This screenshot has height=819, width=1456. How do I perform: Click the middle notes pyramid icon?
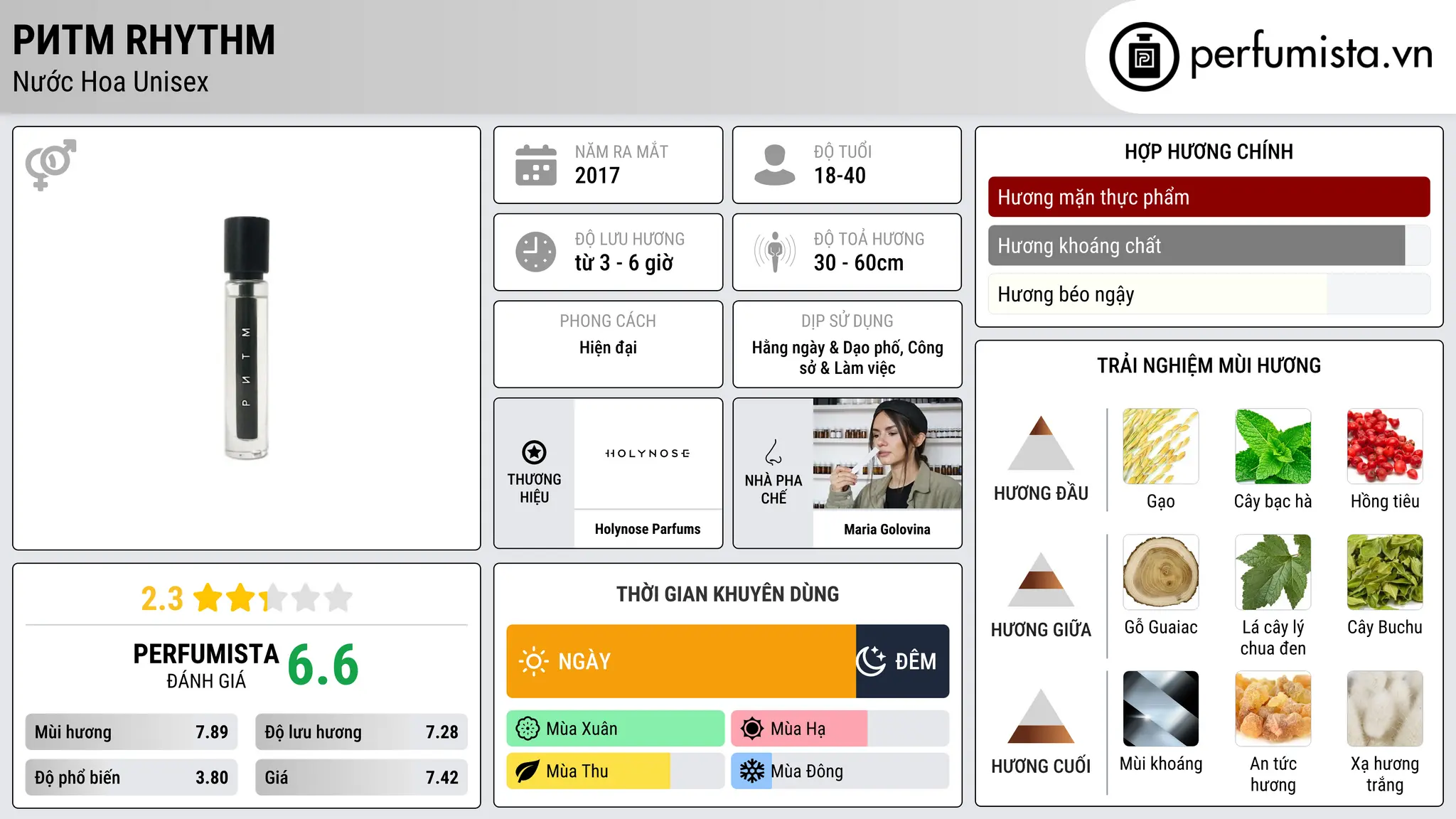tap(1041, 579)
